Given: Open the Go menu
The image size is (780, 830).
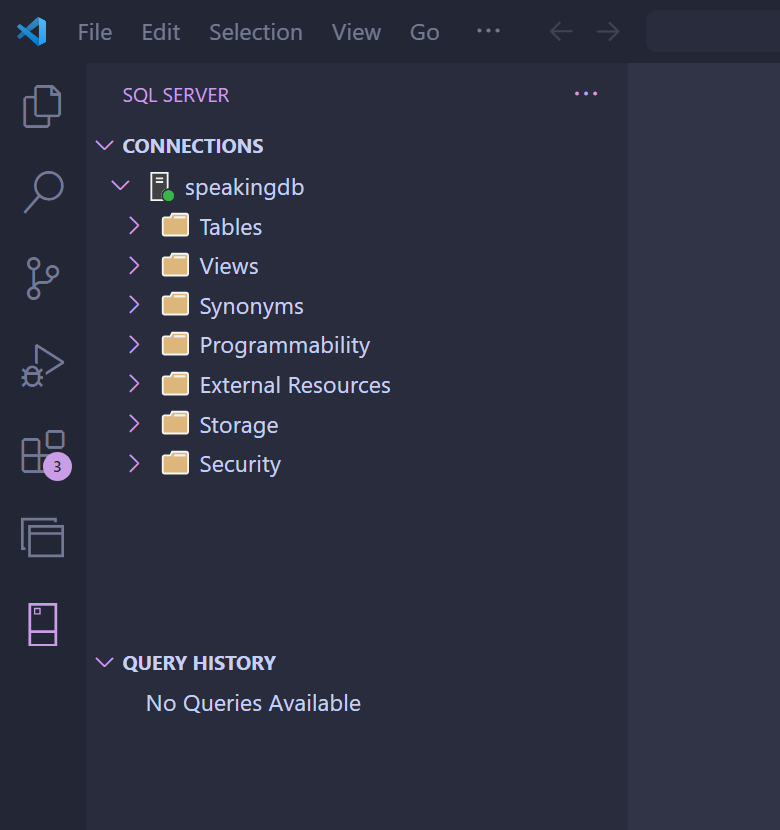Looking at the screenshot, I should point(424,31).
